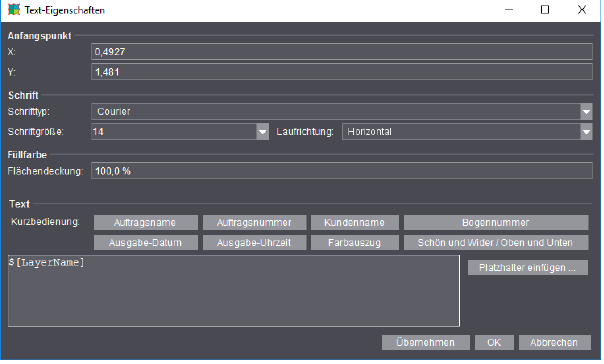Screen dimensions: 604x364
Task: Open the Schrifttyp Courier dropdown
Action: (341, 112)
